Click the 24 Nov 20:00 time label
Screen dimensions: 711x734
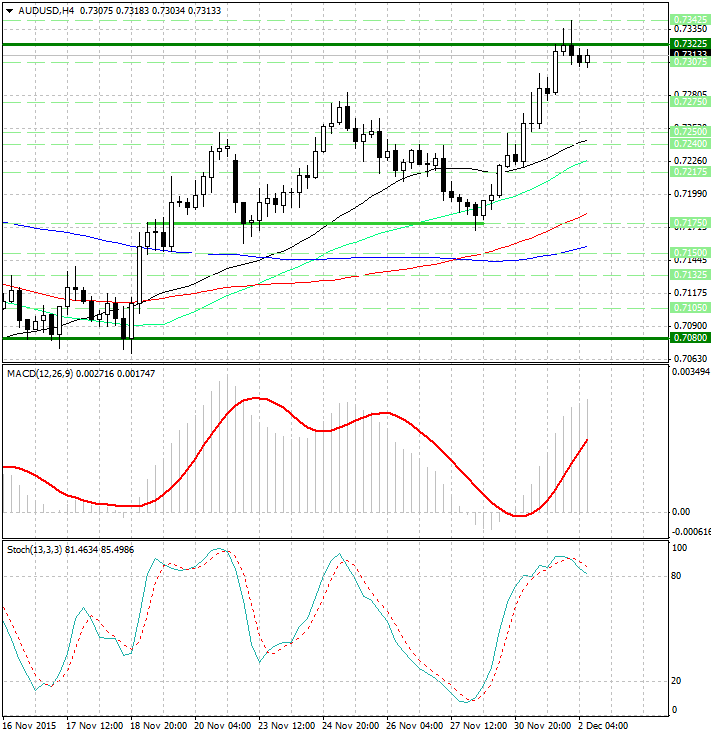pyautogui.click(x=351, y=726)
